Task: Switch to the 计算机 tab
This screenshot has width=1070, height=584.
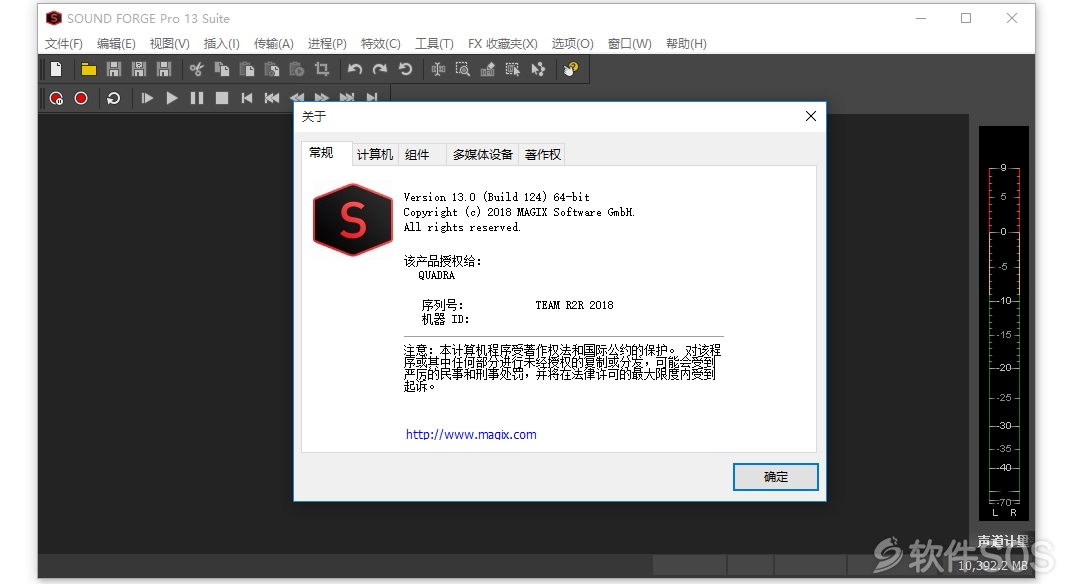Action: (x=375, y=155)
